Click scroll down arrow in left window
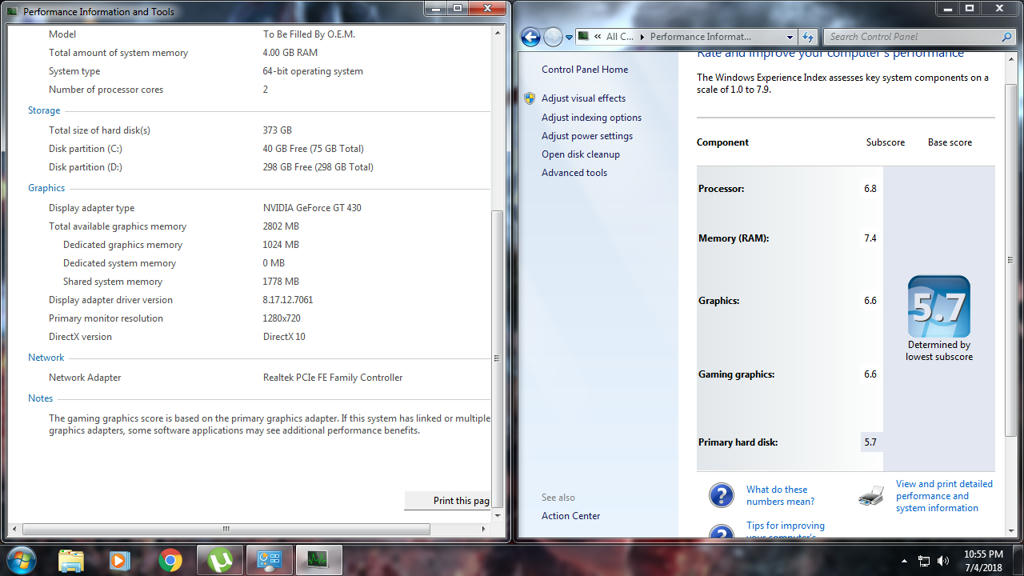1024x576 pixels. (497, 516)
